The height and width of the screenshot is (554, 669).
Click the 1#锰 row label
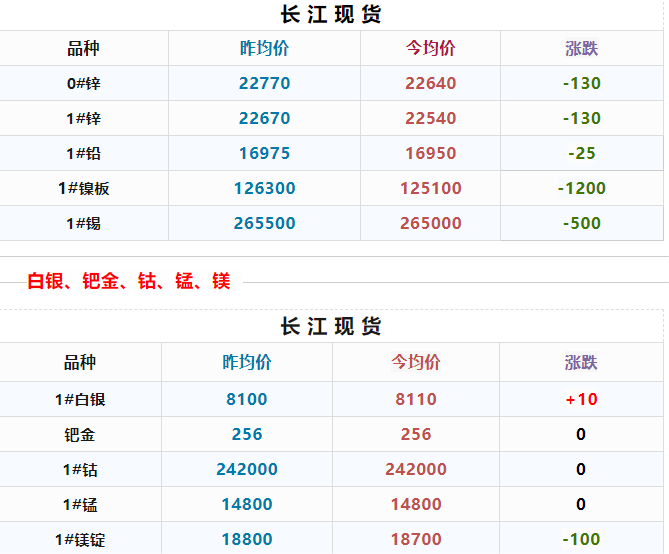click(80, 505)
